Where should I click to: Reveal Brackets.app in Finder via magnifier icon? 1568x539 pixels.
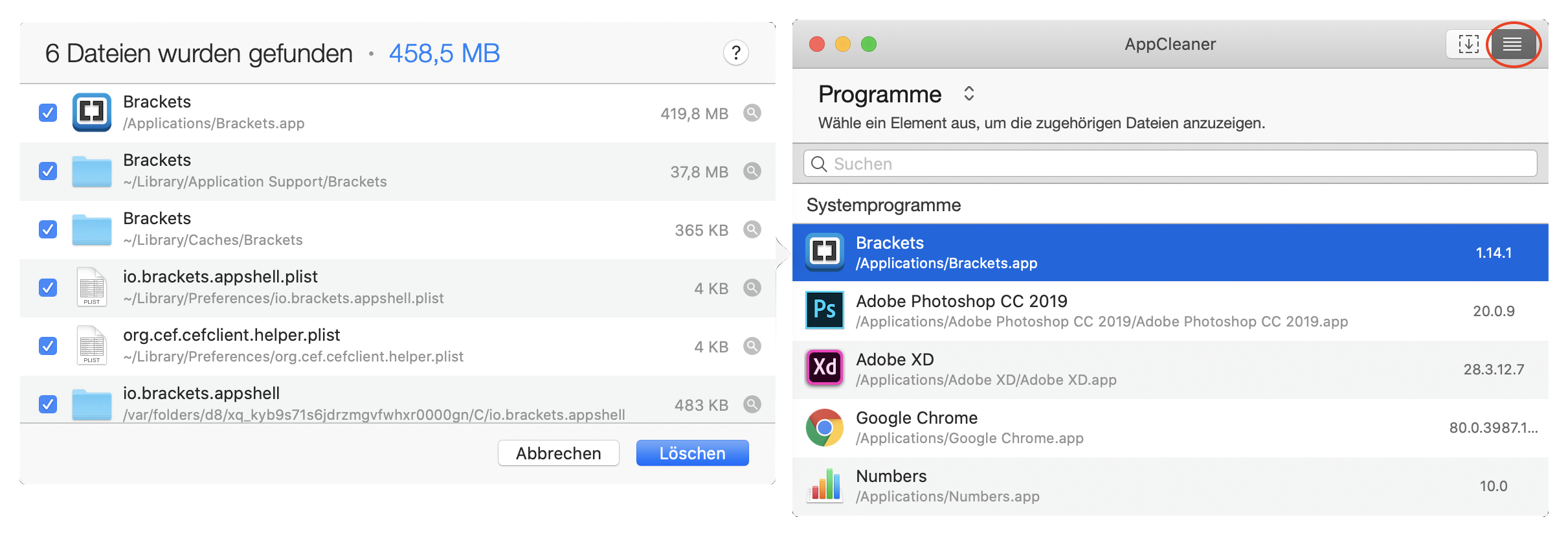click(752, 113)
